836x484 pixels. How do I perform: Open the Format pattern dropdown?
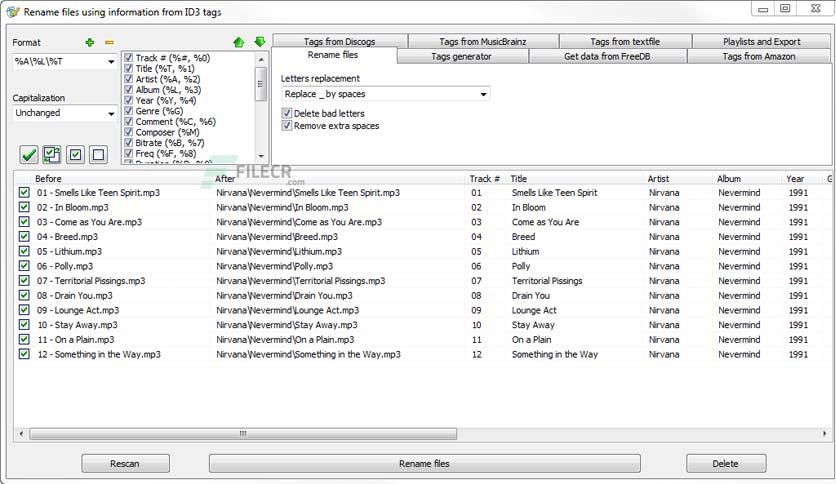click(111, 62)
